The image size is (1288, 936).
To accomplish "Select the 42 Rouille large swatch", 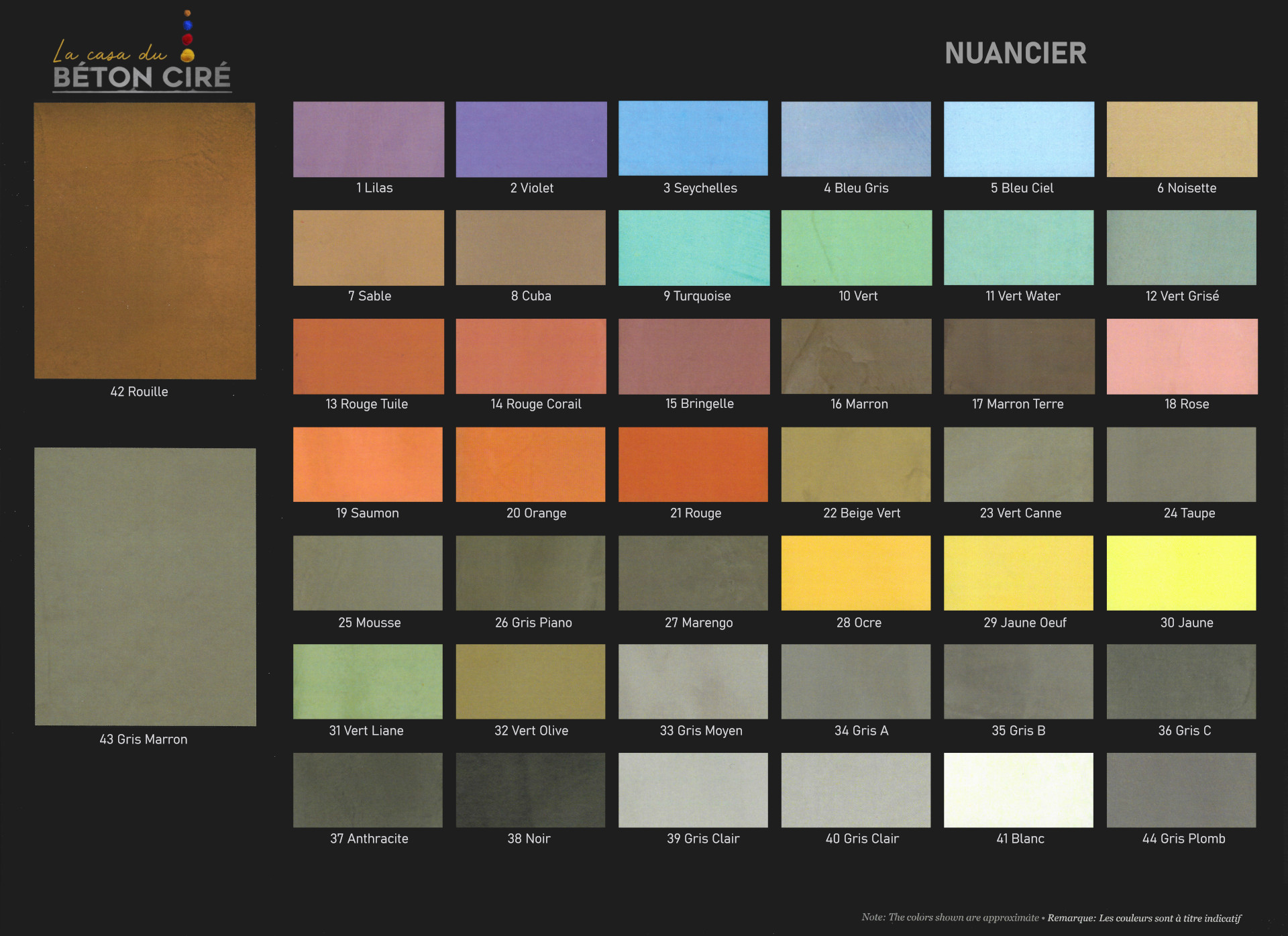I will [x=145, y=241].
